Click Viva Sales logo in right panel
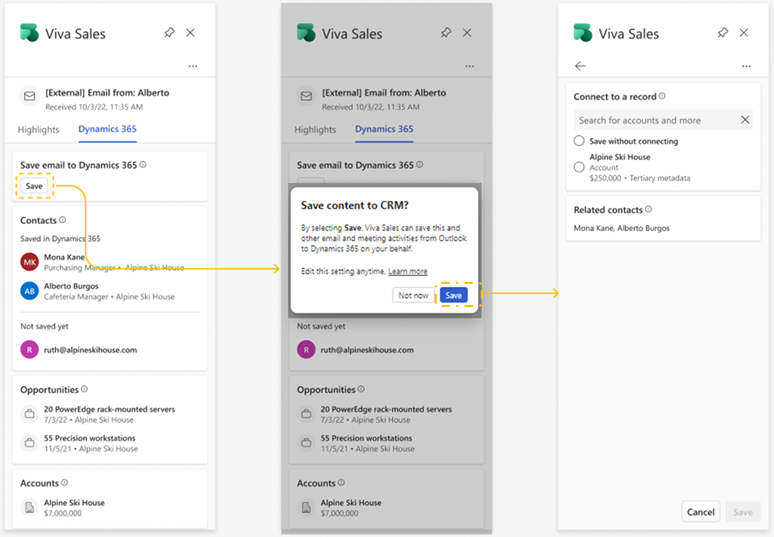The height and width of the screenshot is (537, 774). [583, 33]
